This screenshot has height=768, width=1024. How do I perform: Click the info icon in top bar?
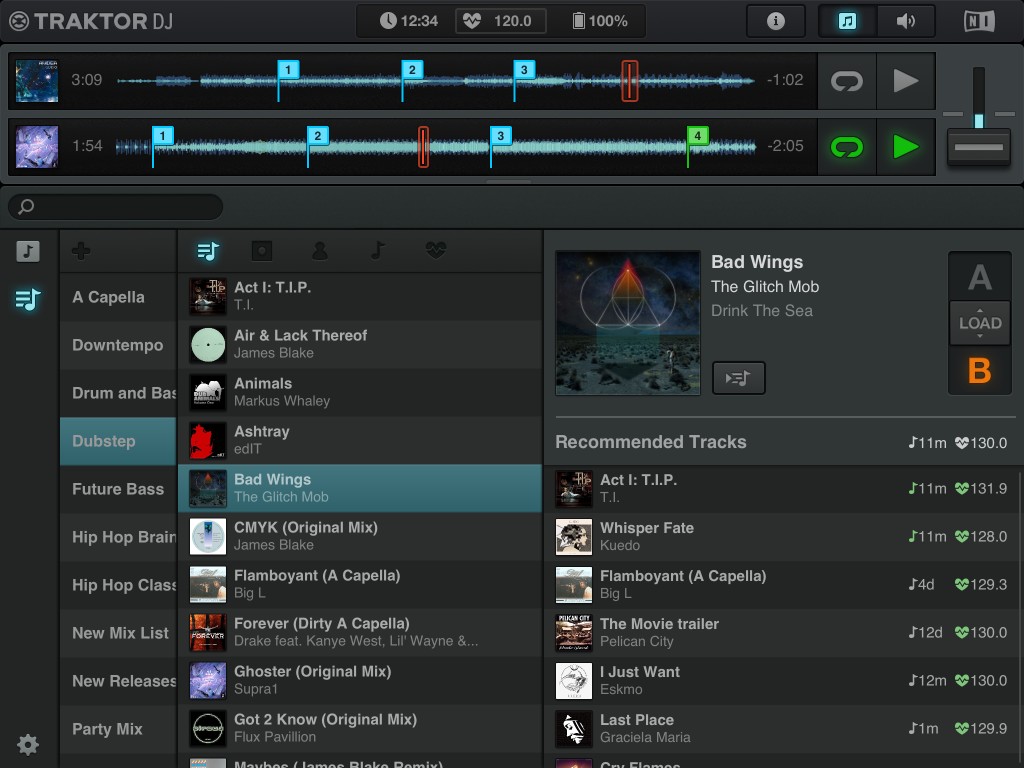775,21
